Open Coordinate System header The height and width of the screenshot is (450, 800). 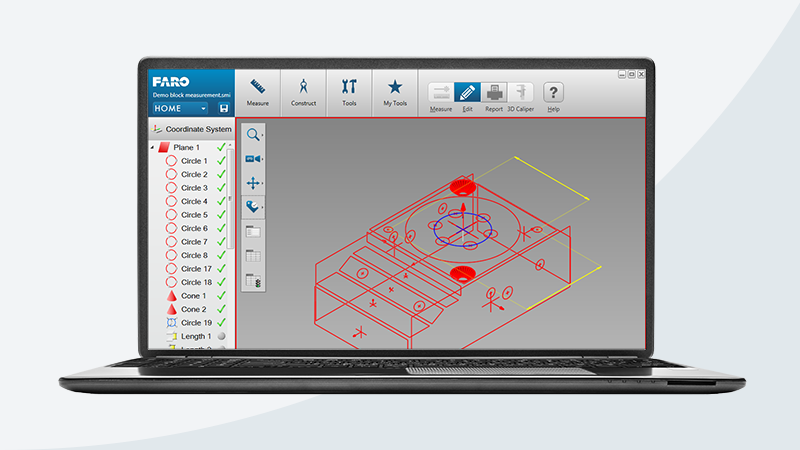point(192,129)
